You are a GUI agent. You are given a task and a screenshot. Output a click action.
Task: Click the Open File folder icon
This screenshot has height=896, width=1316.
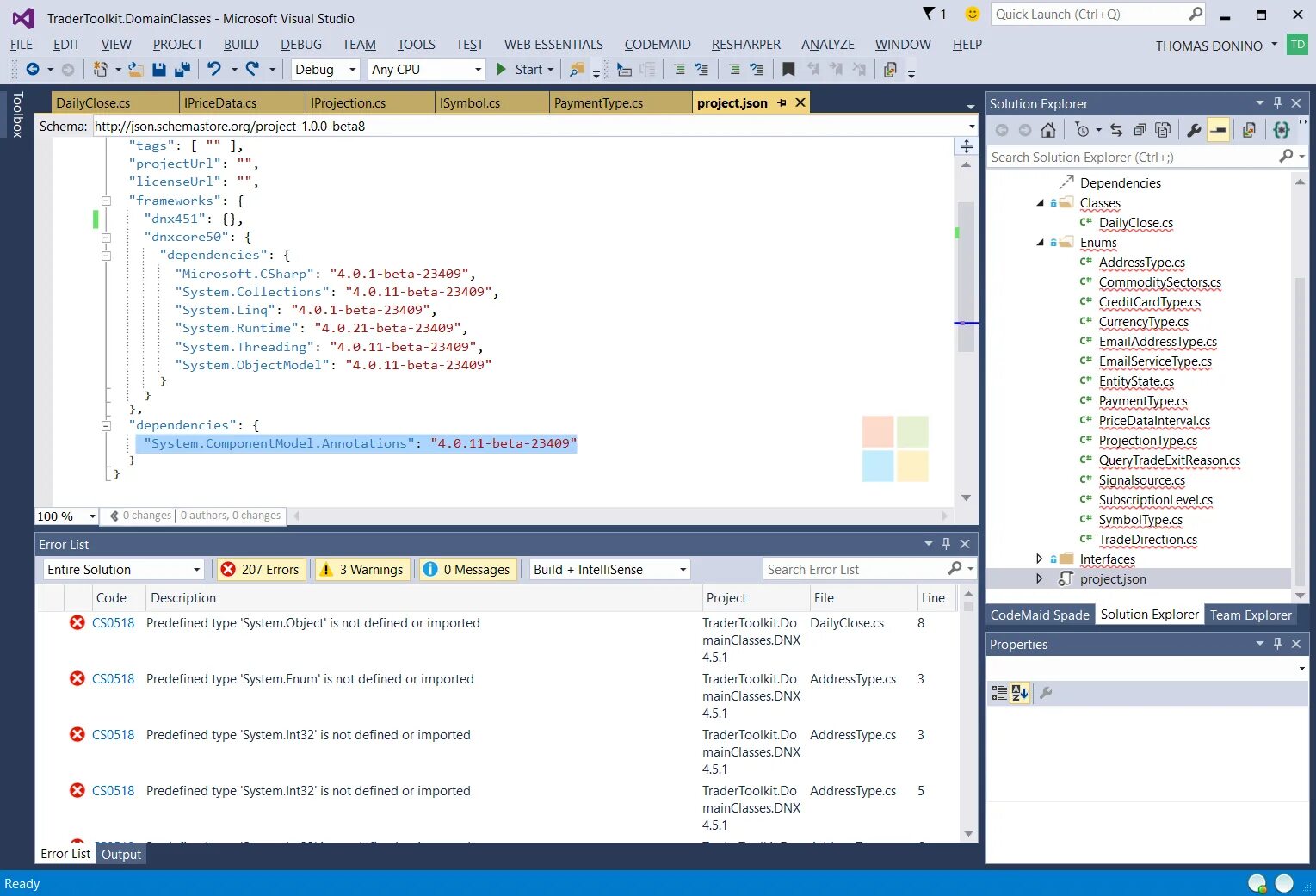tap(136, 70)
